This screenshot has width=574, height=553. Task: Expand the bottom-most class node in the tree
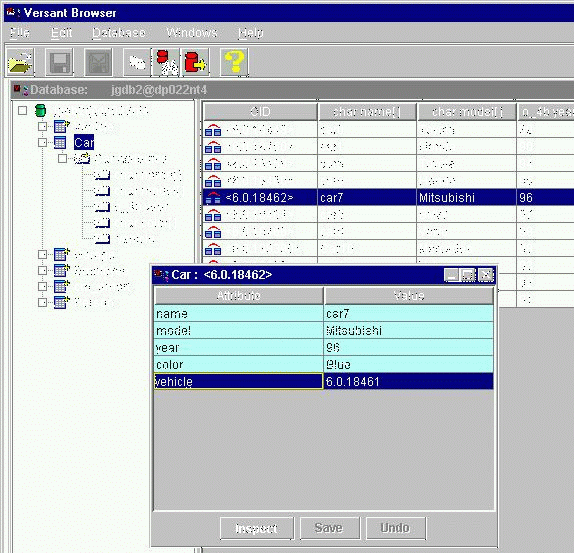[x=42, y=302]
